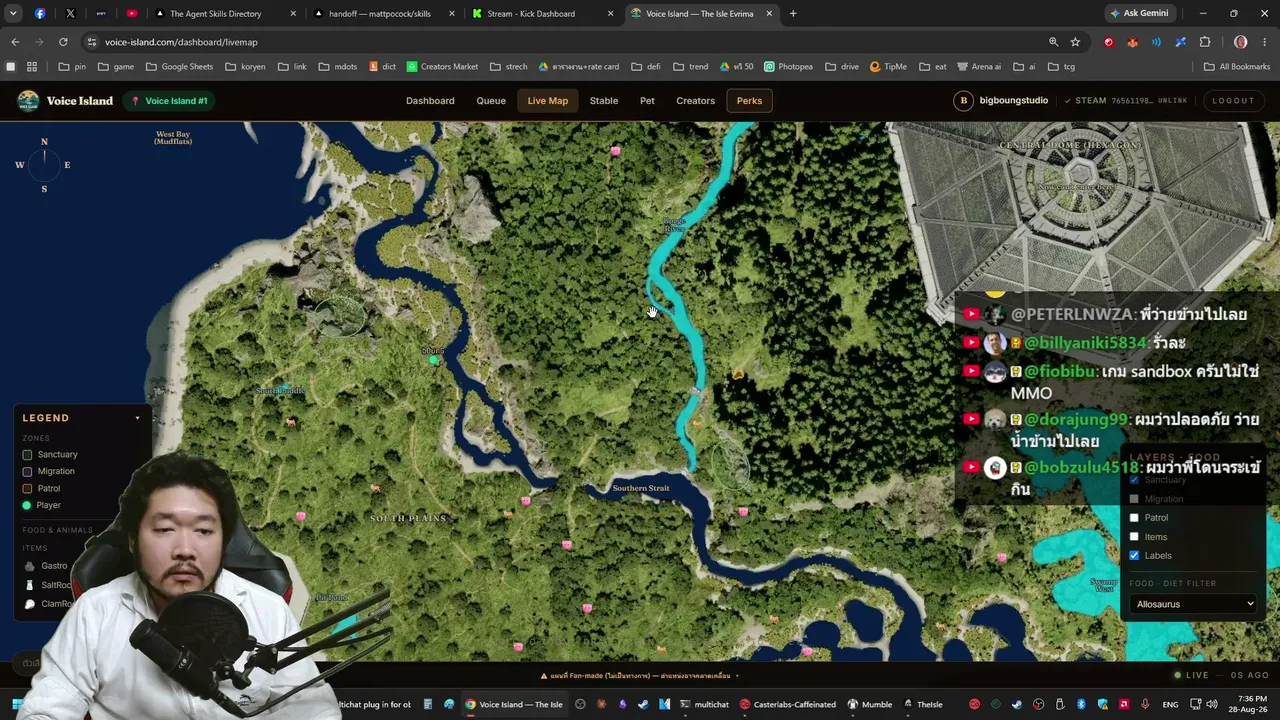Switch to the handoff mattpocock/skills tab
1280x720 pixels.
tap(387, 13)
